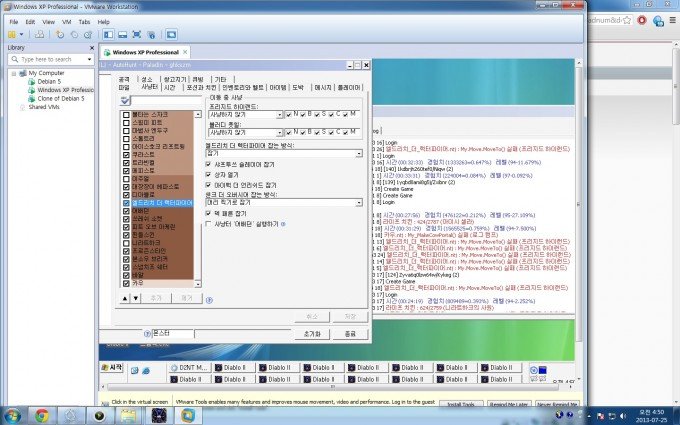
Task: Select Debian 5 in the Library tree
Action: coord(49,82)
